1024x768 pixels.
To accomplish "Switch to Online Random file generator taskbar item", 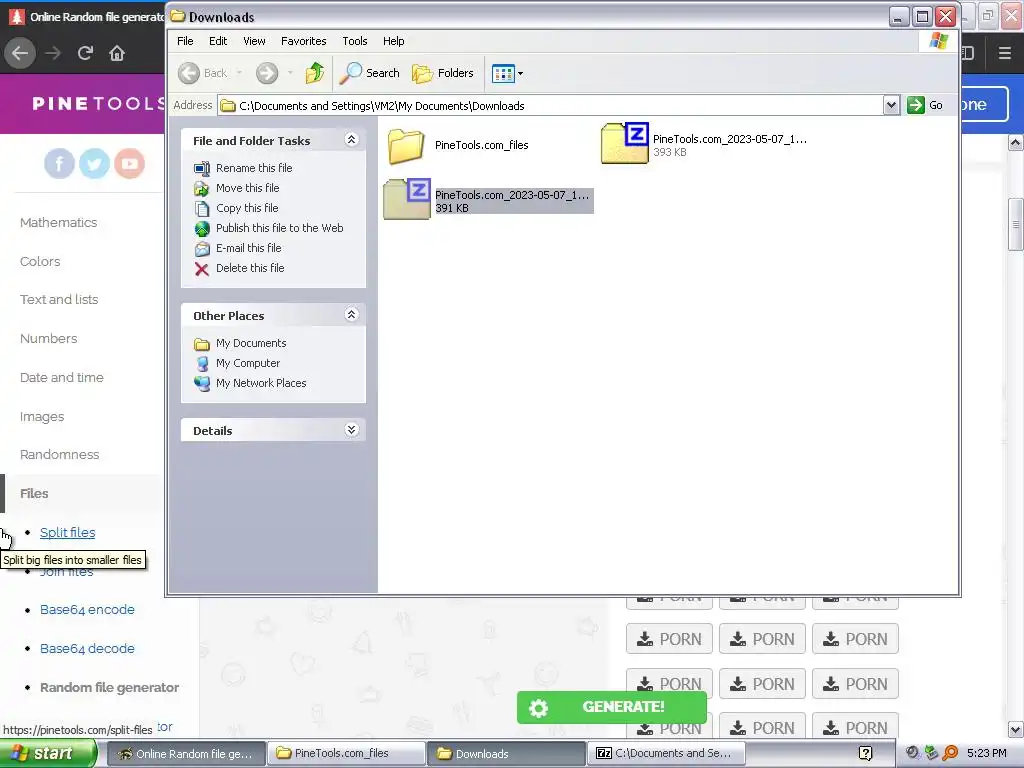I will tap(186, 754).
